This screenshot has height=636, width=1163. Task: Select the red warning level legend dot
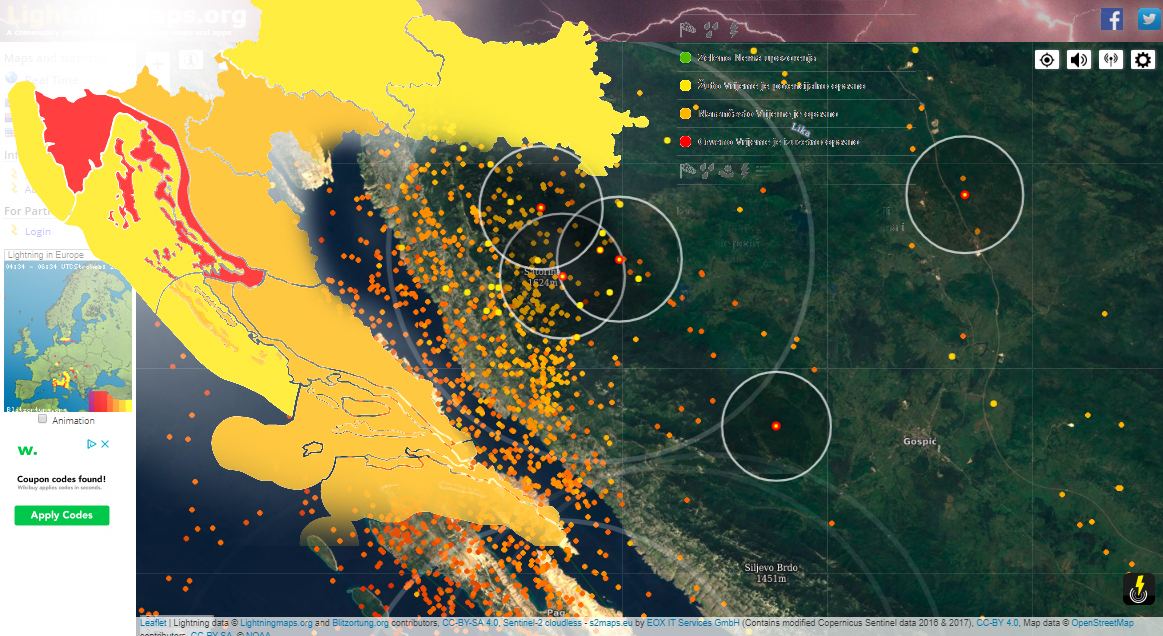685,142
